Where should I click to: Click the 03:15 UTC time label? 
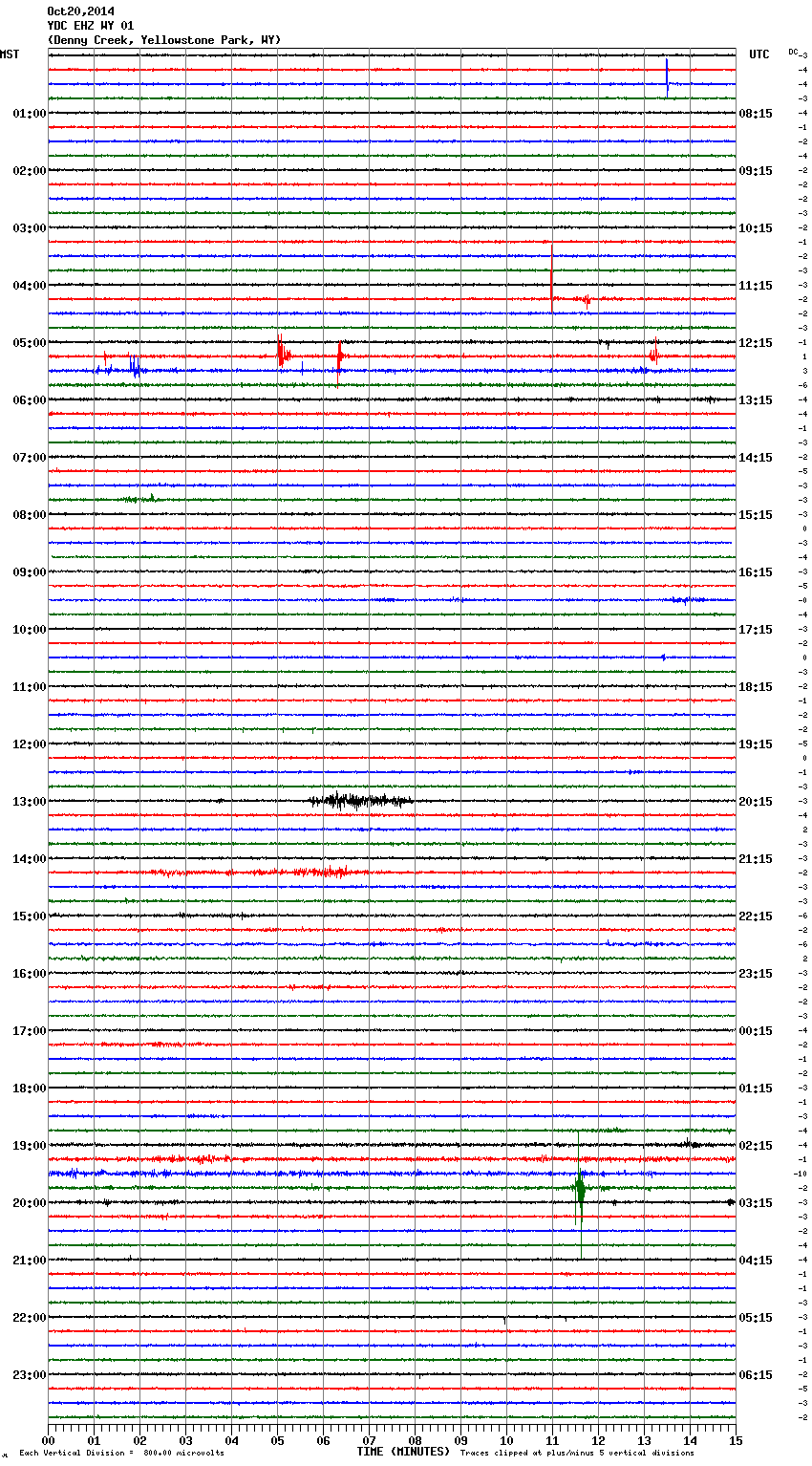click(x=756, y=1203)
